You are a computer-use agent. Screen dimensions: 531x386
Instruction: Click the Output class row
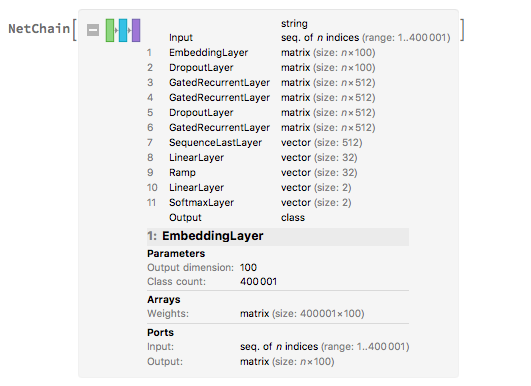(x=237, y=217)
